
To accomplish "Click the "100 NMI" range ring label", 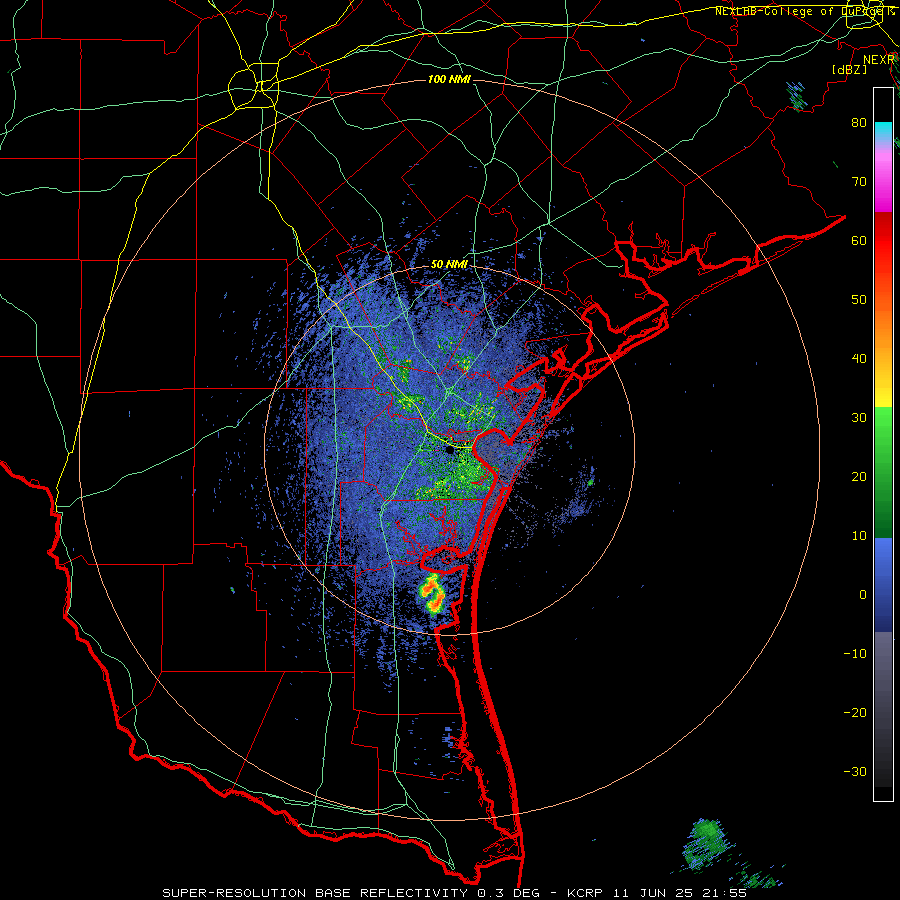I will 449,79.
